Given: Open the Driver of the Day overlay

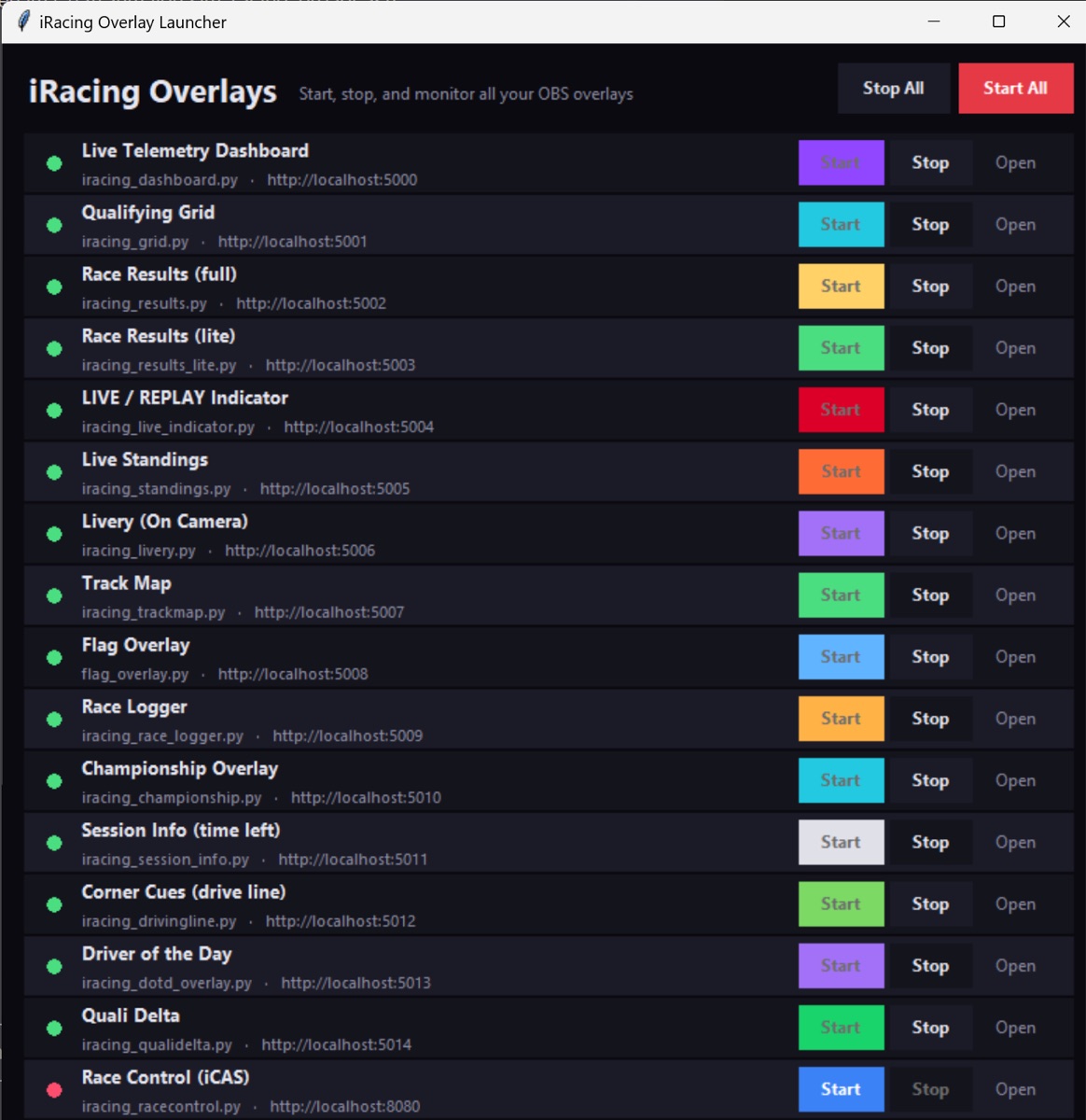Looking at the screenshot, I should (1015, 966).
